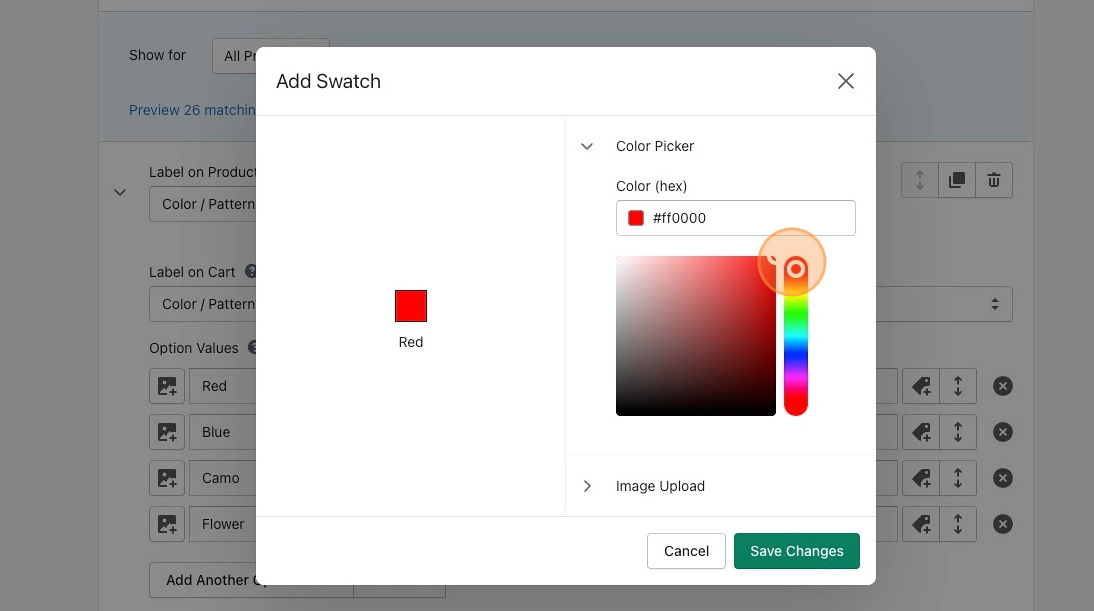This screenshot has height=611, width=1094.
Task: Click the red swatch preview square
Action: (411, 306)
